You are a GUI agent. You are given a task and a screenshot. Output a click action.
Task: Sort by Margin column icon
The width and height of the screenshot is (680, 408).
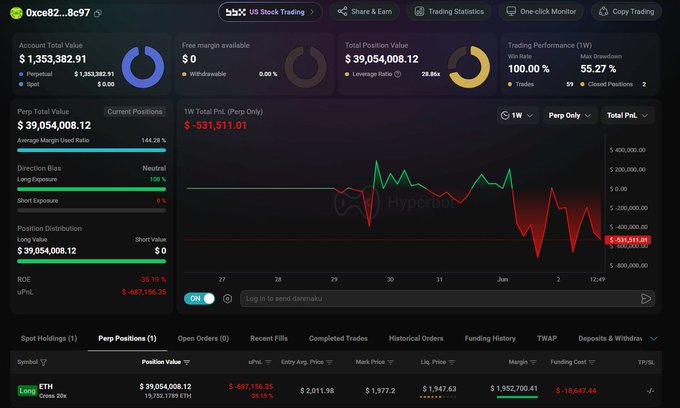(x=533, y=362)
